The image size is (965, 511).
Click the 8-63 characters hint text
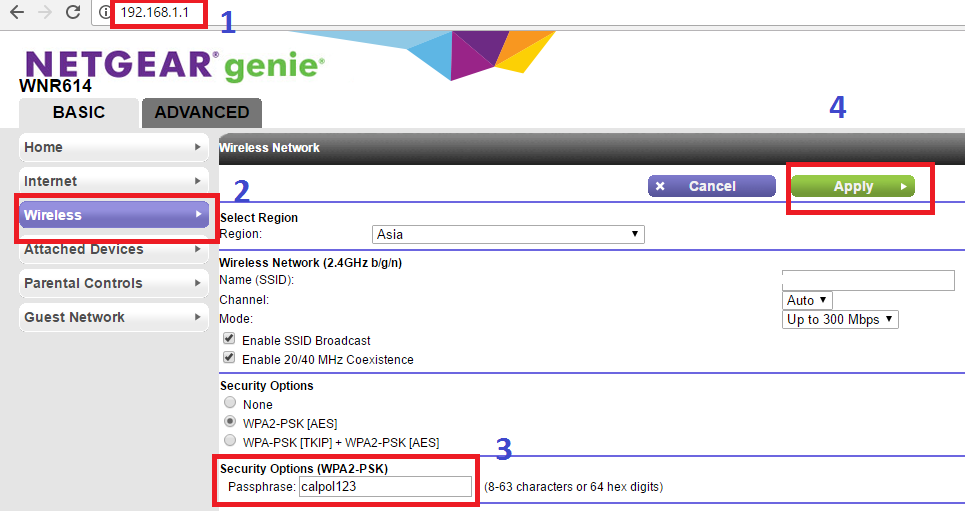point(574,487)
